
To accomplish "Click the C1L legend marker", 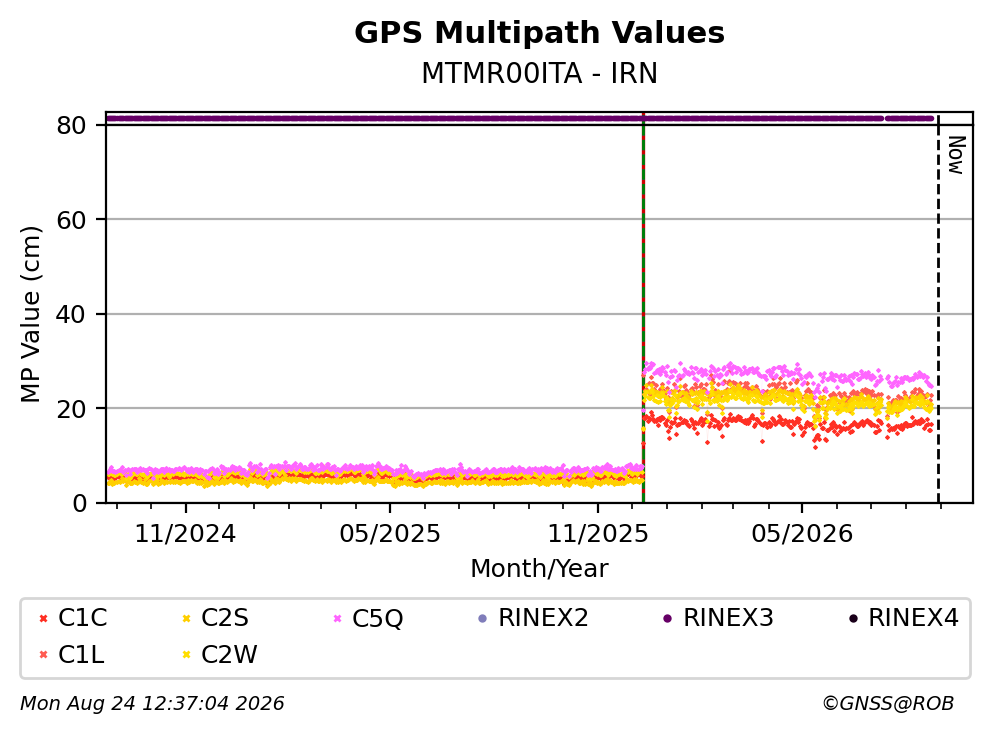I will (43, 655).
